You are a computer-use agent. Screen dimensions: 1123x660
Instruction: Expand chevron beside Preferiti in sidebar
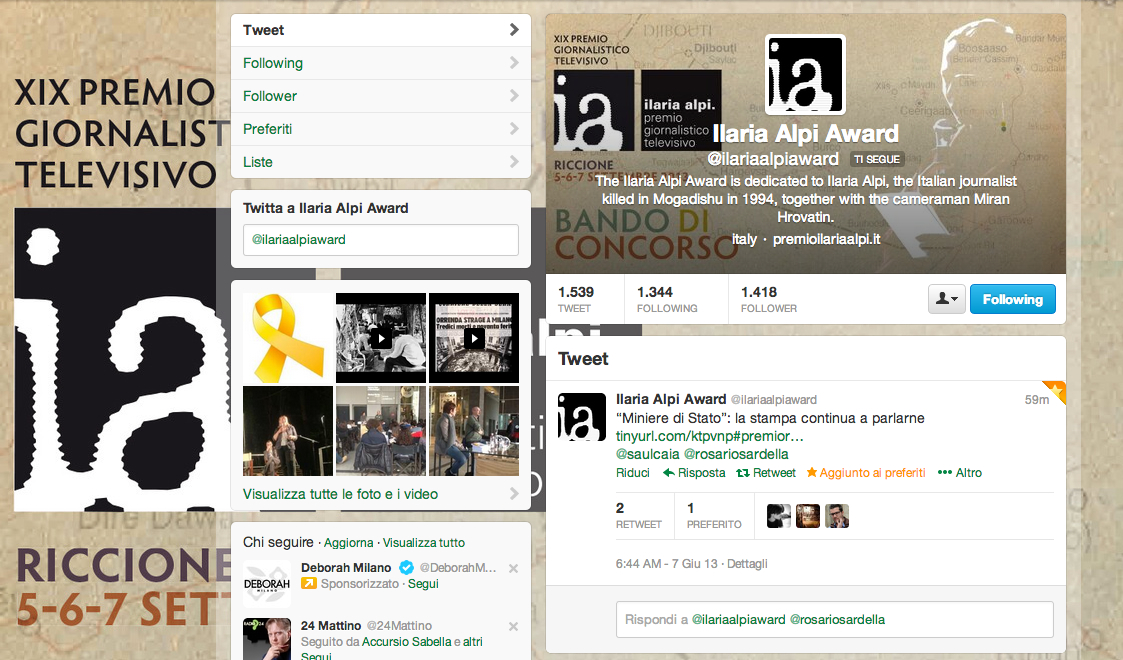click(x=514, y=128)
